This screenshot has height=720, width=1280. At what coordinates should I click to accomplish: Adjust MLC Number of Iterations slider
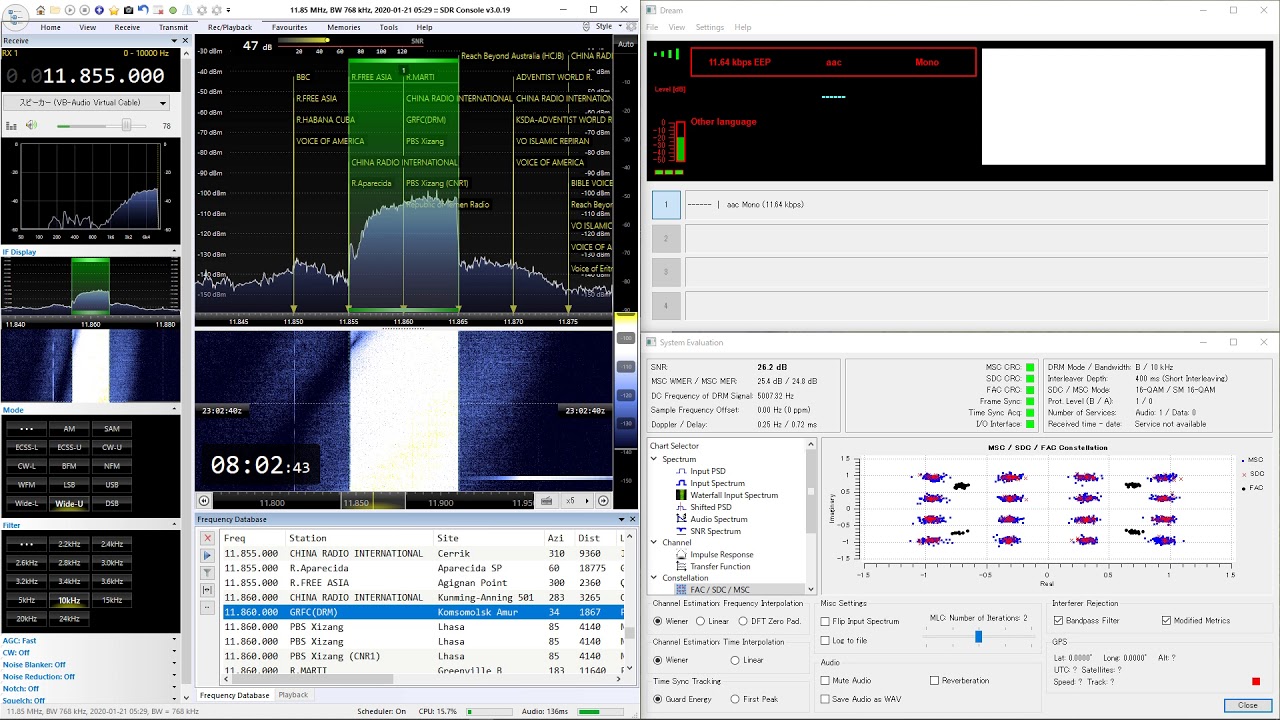click(977, 636)
